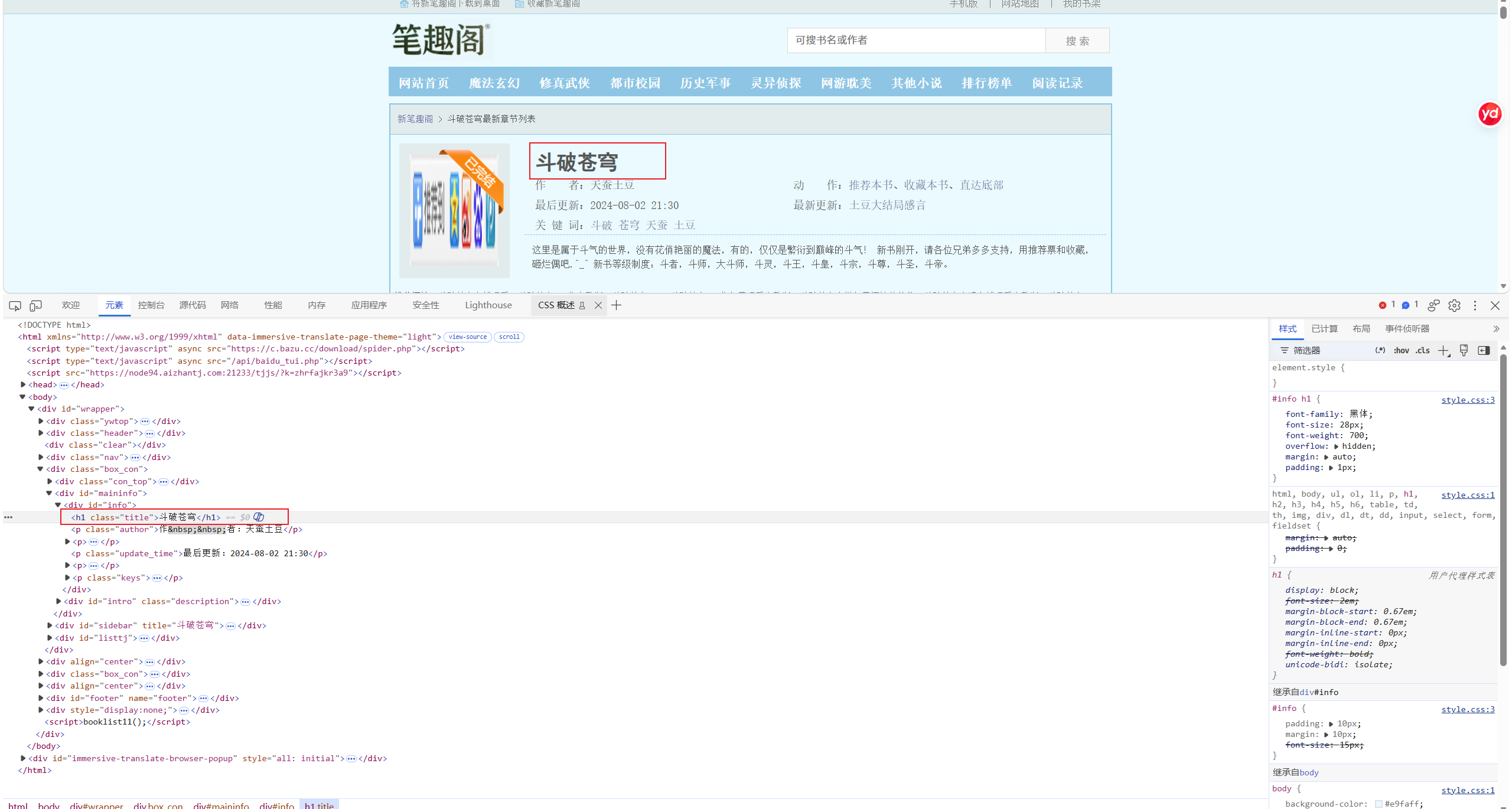This screenshot has width=1512, height=809.
Task: Open the blue issues count indicator
Action: tap(1410, 305)
